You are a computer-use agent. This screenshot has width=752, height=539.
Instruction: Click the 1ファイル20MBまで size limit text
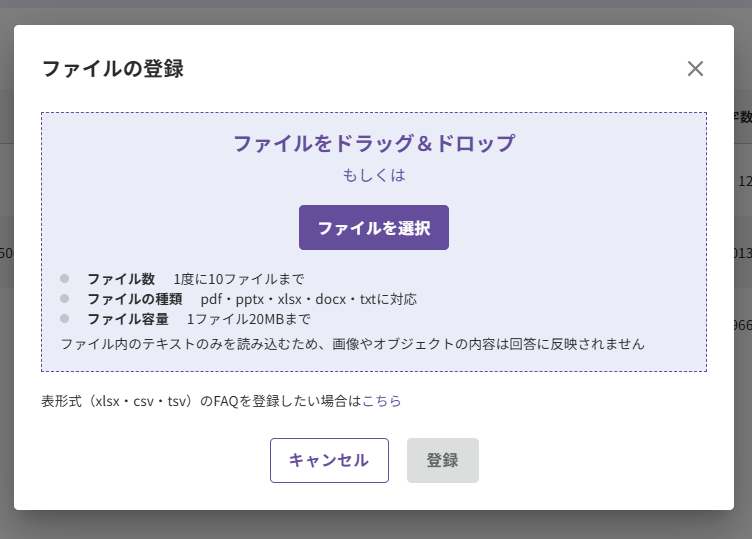(x=248, y=319)
